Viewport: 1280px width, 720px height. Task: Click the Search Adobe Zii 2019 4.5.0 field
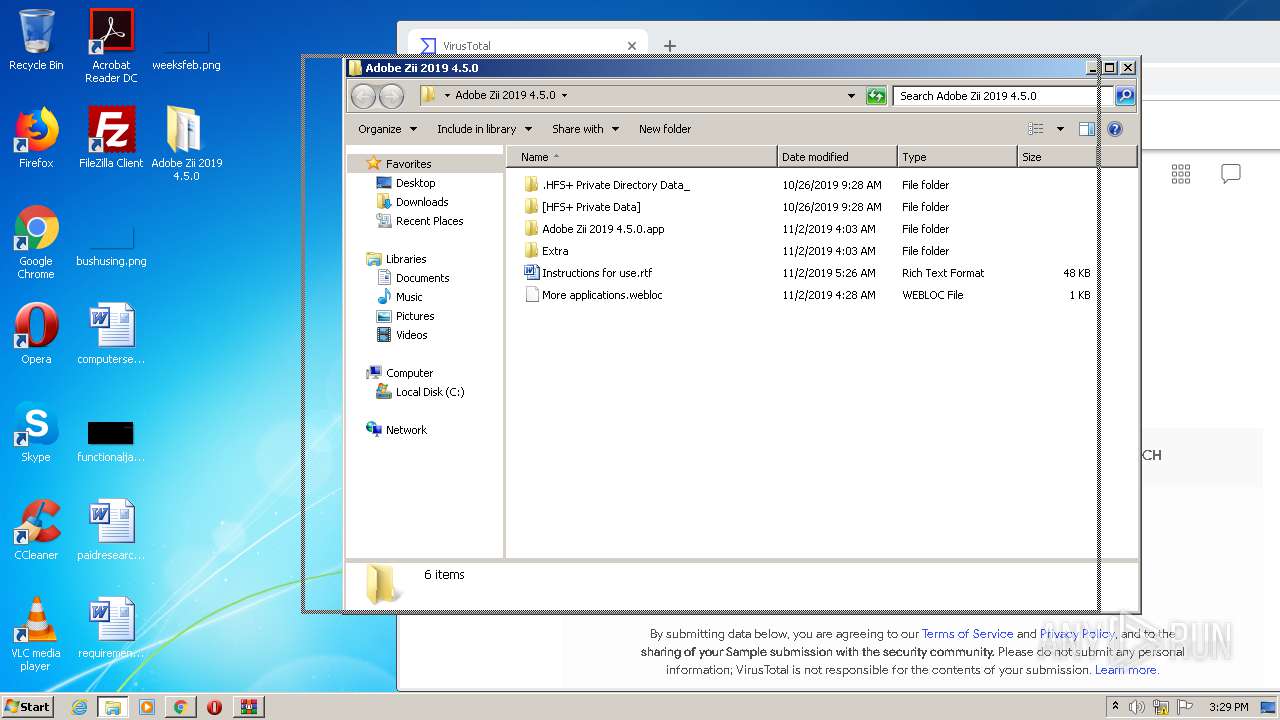point(1003,96)
